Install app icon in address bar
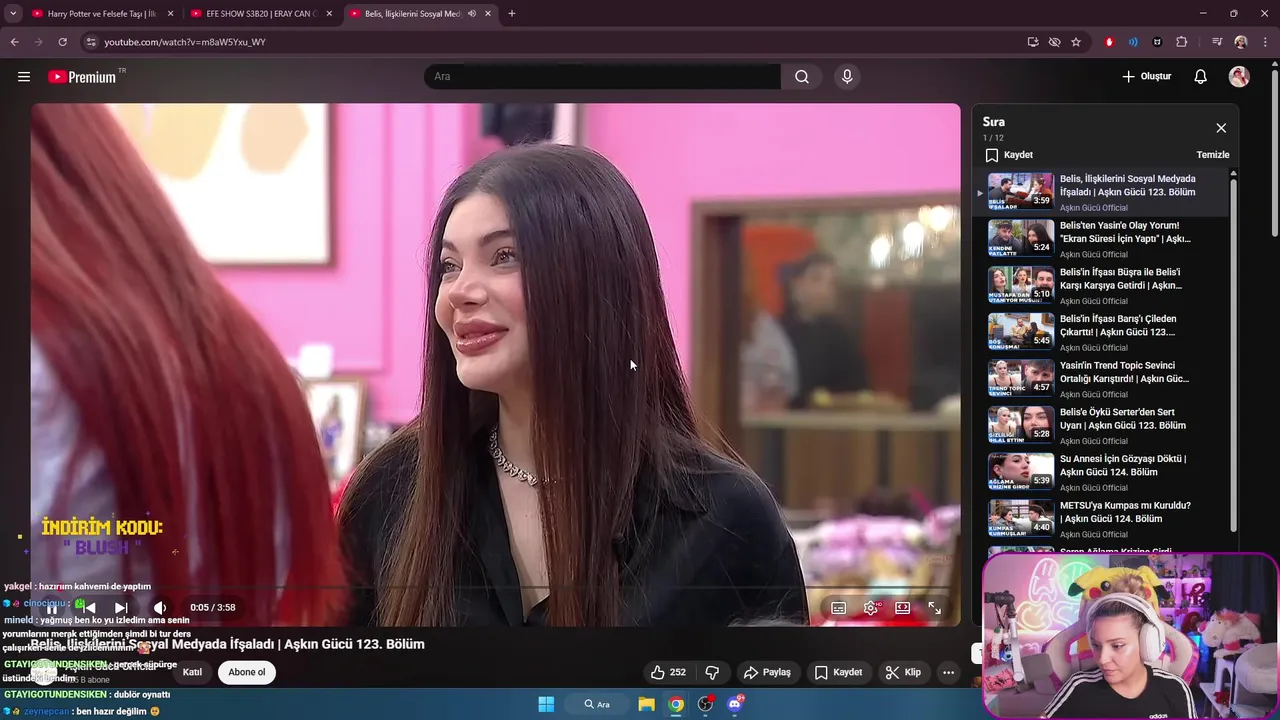 (x=1033, y=42)
